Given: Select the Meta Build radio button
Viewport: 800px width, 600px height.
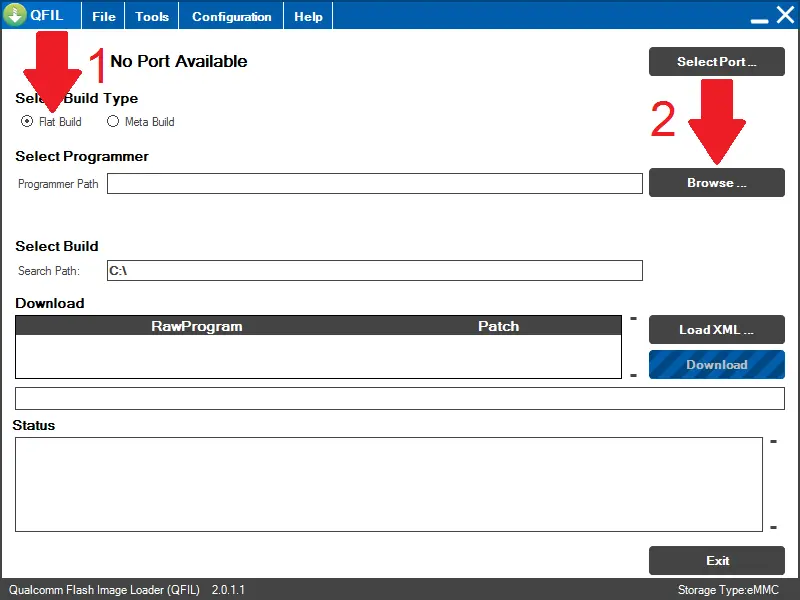Looking at the screenshot, I should 113,121.
